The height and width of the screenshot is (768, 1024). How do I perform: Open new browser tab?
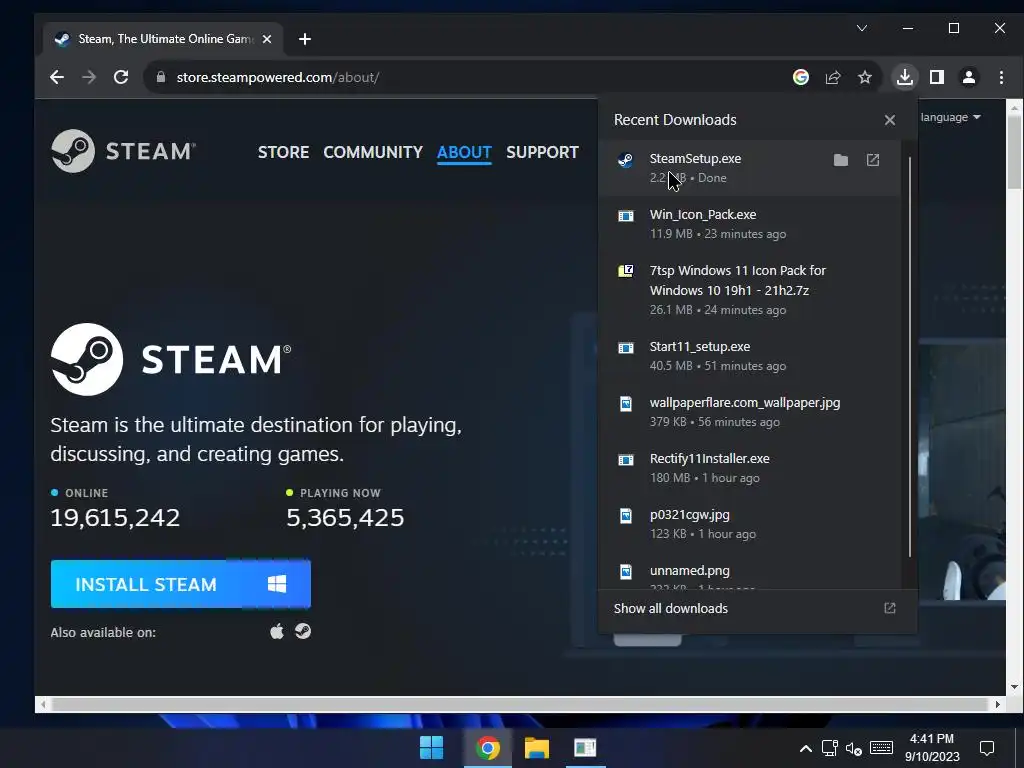304,39
